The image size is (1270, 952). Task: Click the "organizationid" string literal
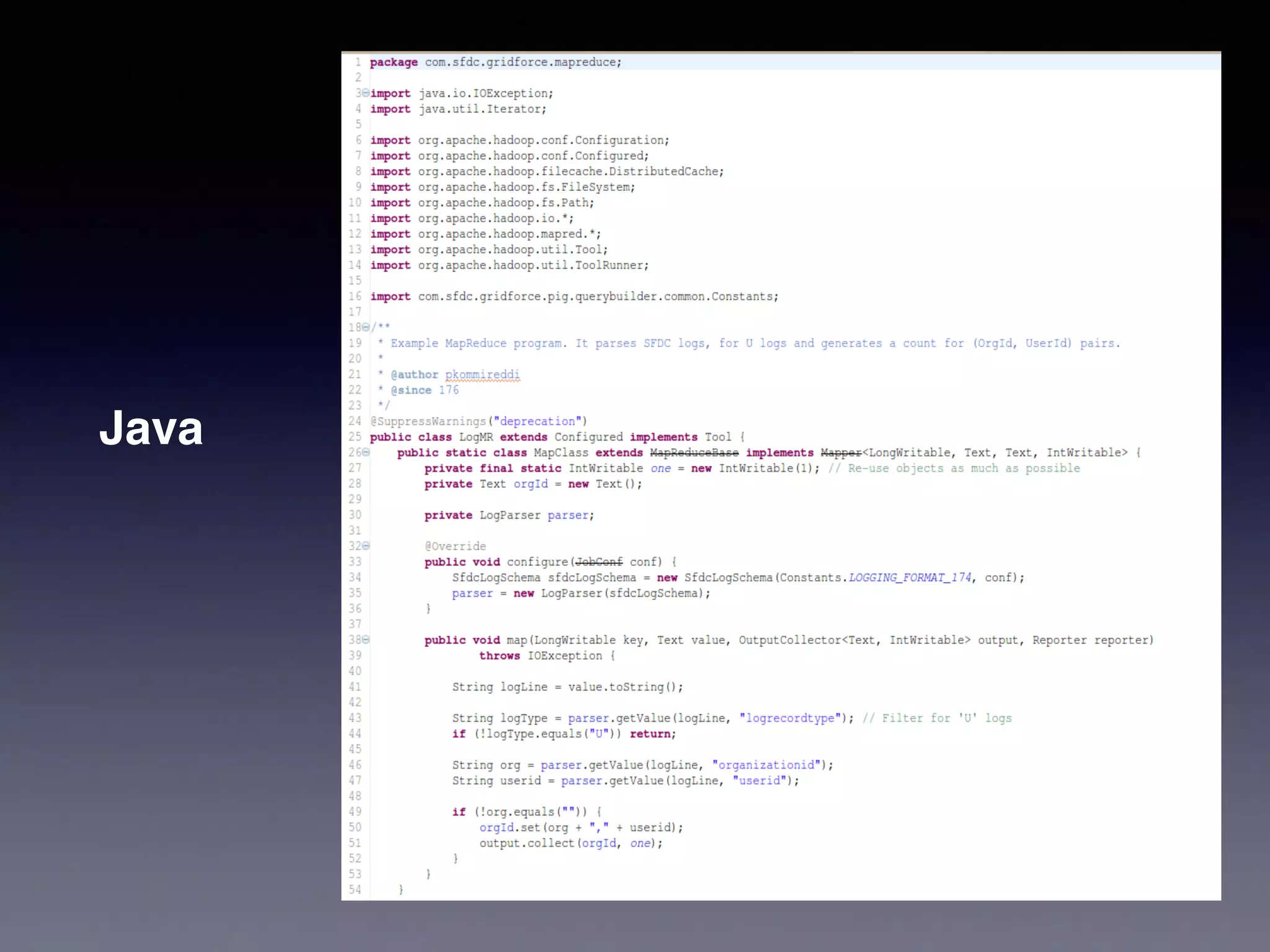pos(766,765)
